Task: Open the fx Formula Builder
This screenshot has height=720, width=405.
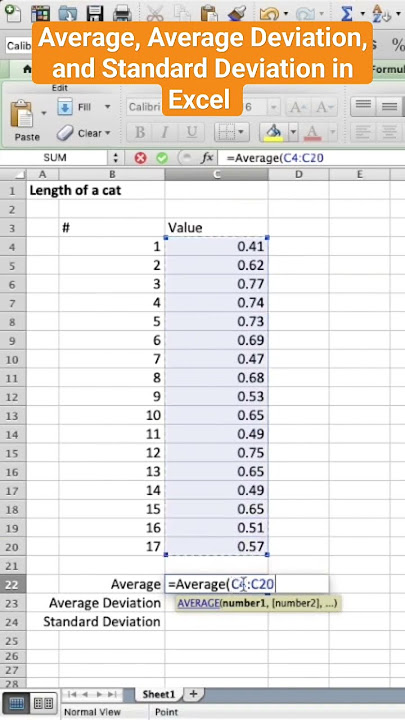Action: pyautogui.click(x=207, y=158)
